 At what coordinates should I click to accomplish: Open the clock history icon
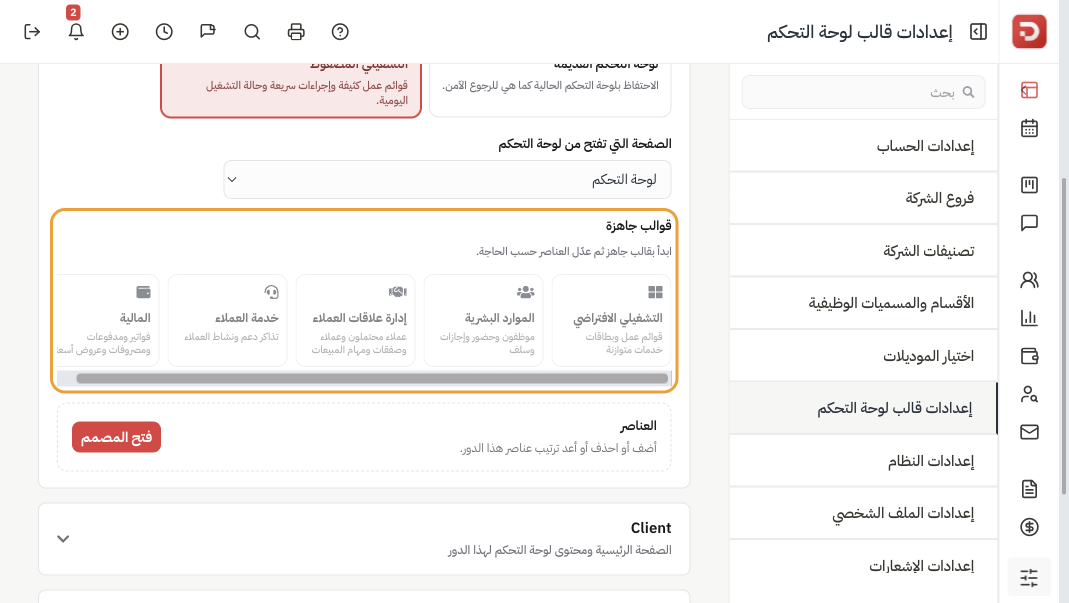[x=164, y=31]
